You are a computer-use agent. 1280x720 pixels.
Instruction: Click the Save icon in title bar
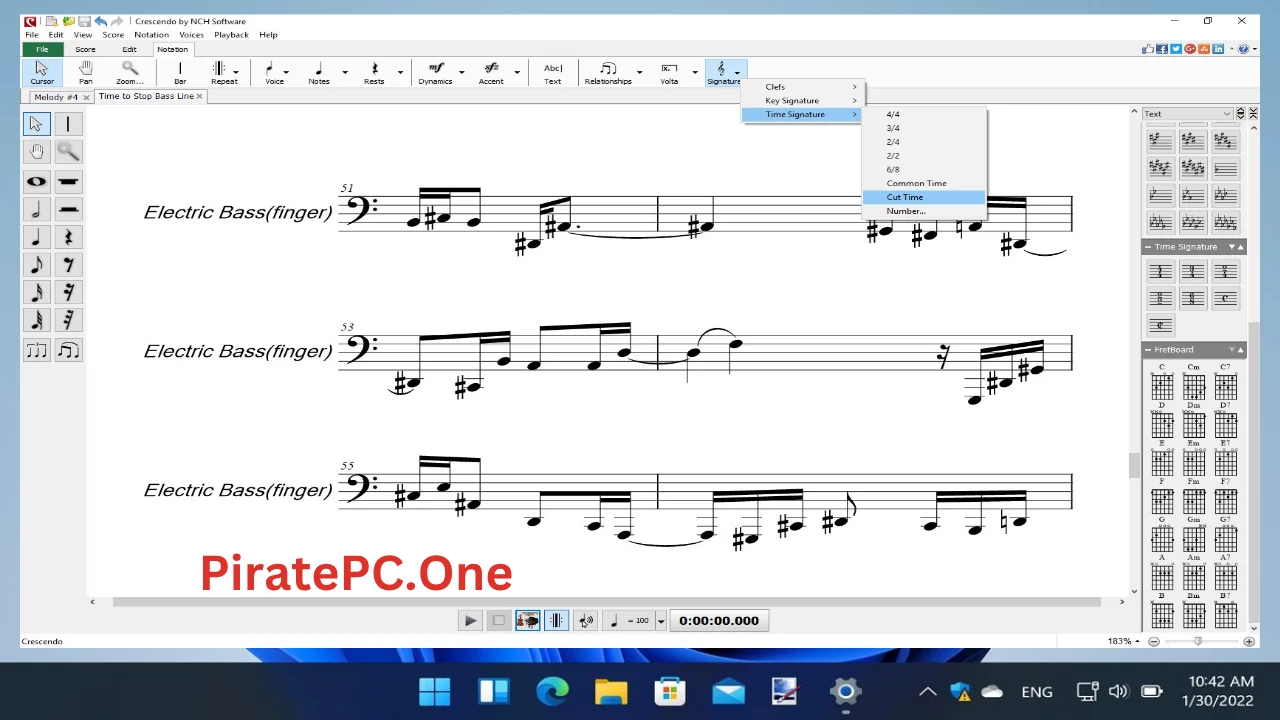point(84,21)
